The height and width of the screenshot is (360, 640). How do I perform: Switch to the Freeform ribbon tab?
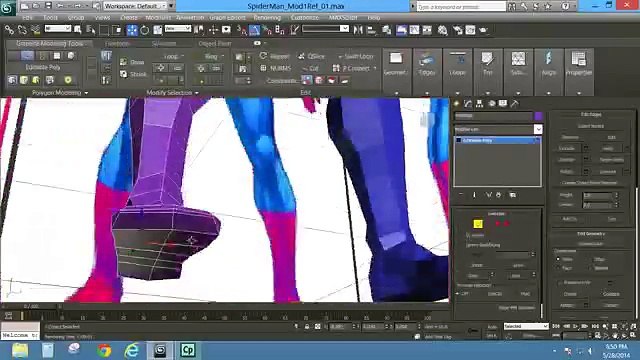pos(118,43)
